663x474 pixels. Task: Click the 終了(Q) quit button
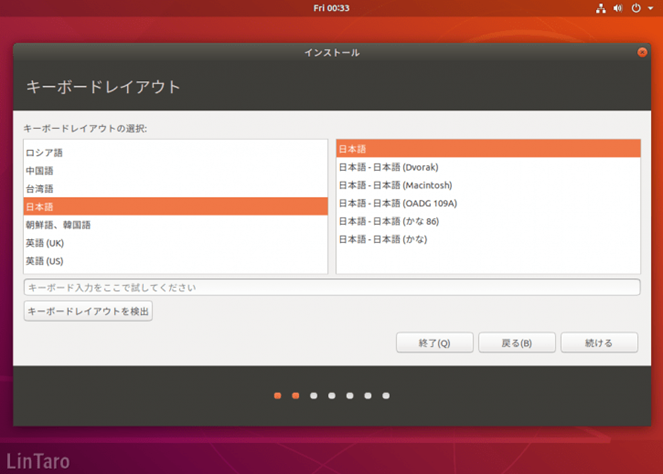pyautogui.click(x=434, y=342)
